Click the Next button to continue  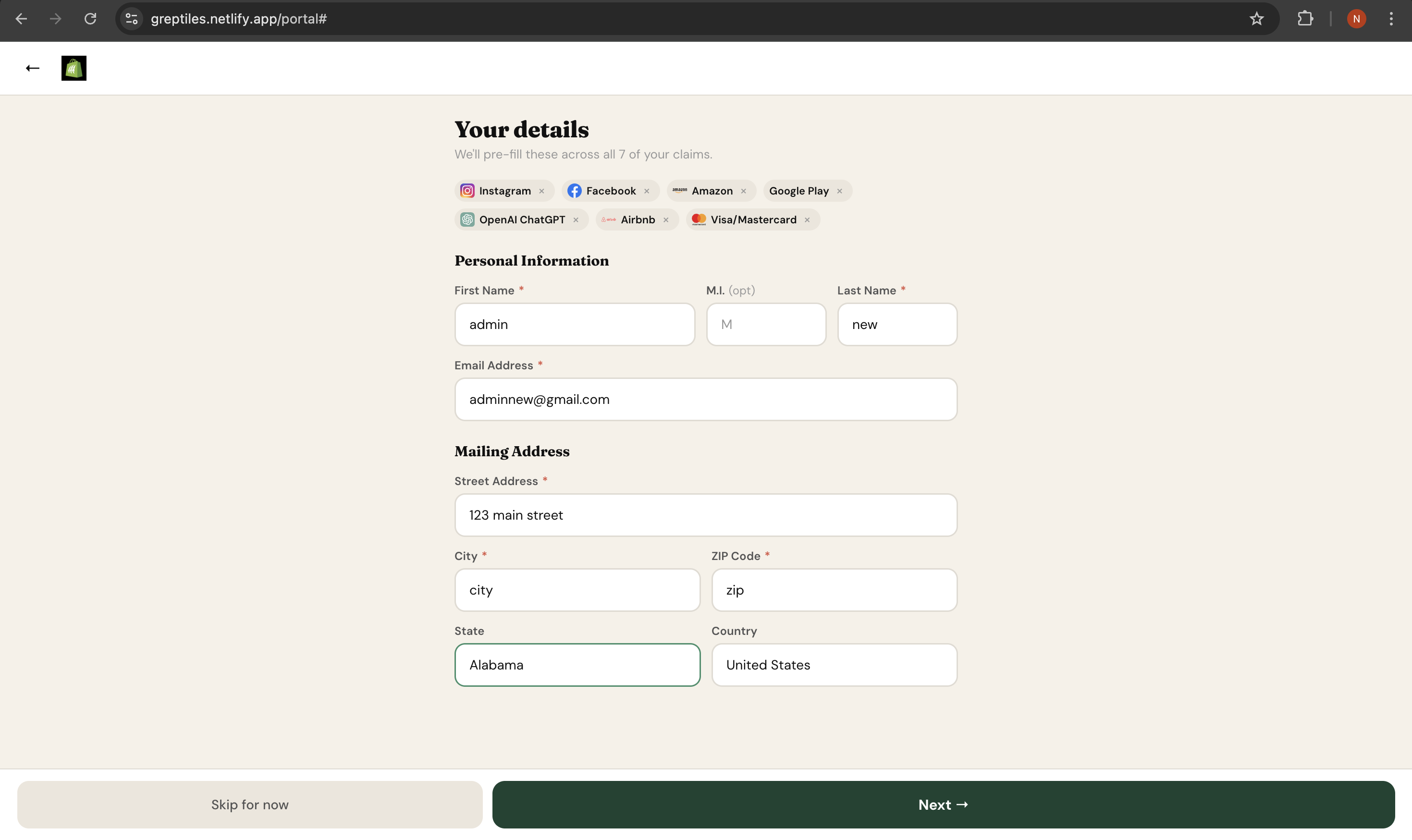point(943,804)
